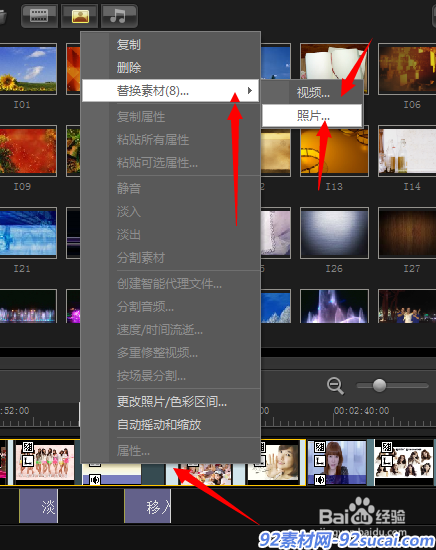436x550 pixels.
Task: Open the 替换素材(8)... submenu
Action: tap(170, 91)
